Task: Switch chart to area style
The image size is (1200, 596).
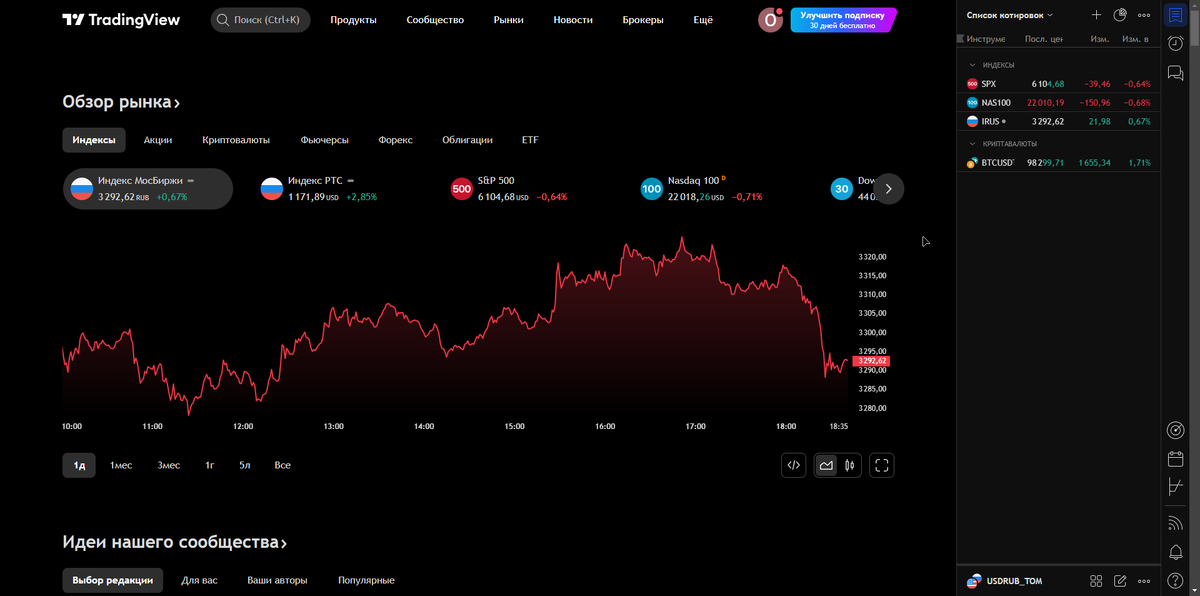Action: tap(826, 465)
